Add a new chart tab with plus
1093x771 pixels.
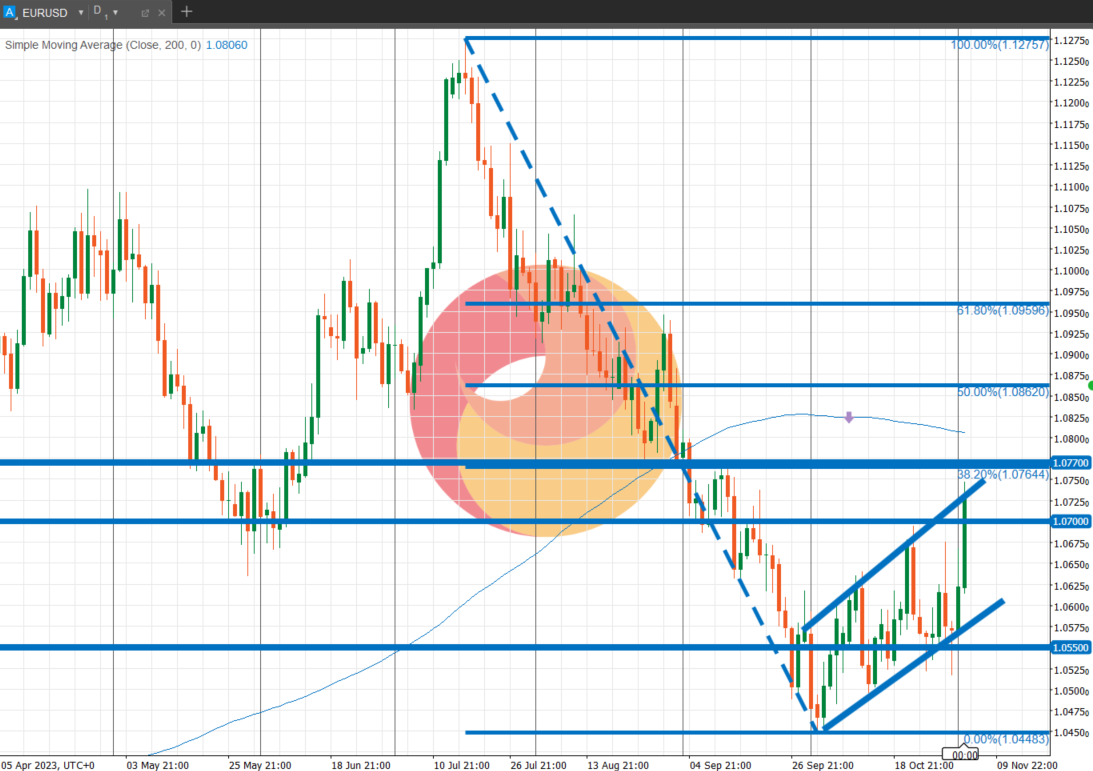coord(186,12)
